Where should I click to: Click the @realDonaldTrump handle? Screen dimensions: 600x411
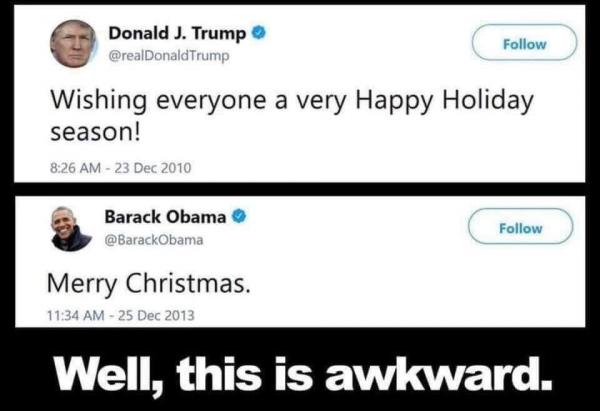pyautogui.click(x=169, y=56)
